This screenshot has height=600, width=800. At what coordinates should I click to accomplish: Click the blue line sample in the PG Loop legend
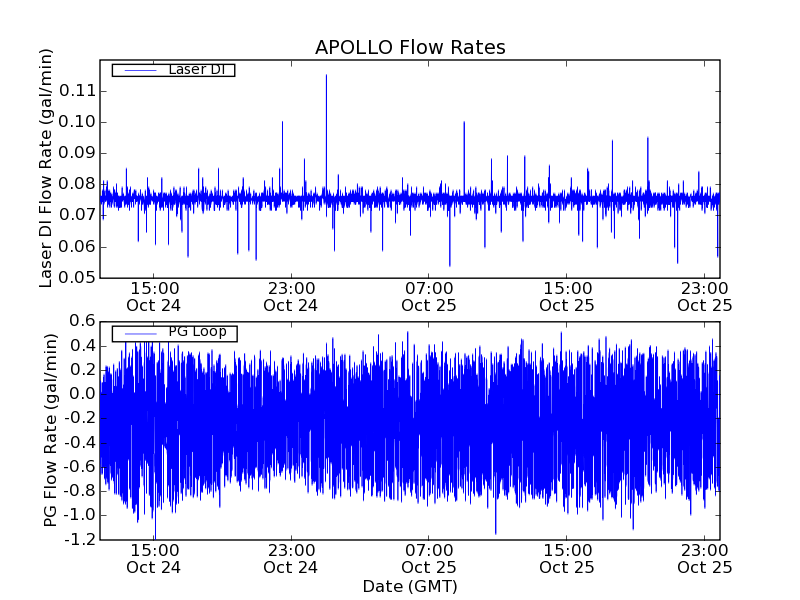pyautogui.click(x=140, y=334)
